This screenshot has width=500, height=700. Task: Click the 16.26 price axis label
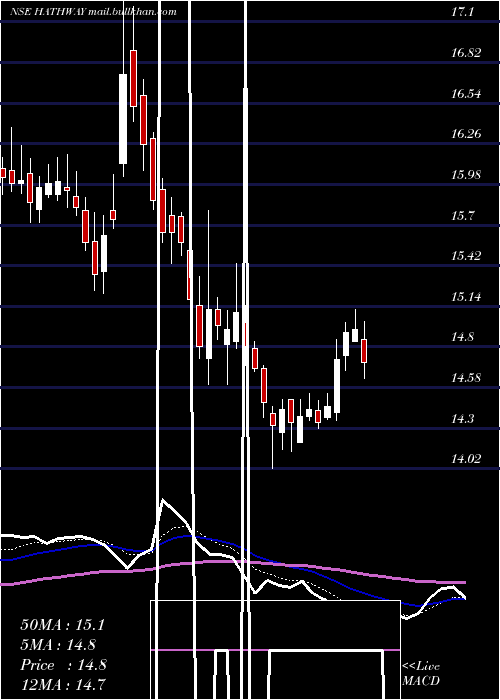click(466, 133)
